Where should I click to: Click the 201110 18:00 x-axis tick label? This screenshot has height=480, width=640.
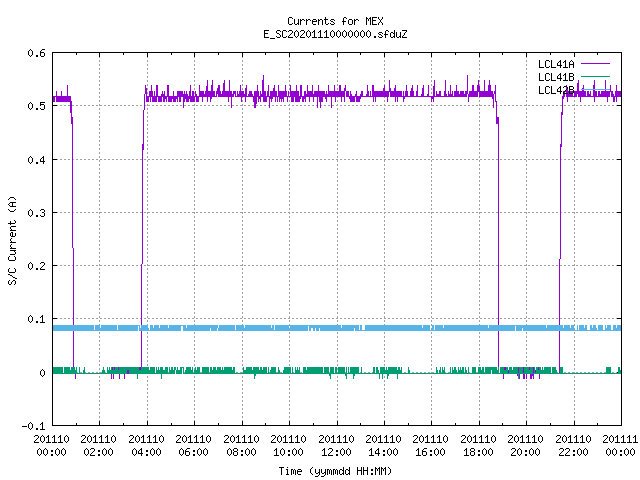click(x=478, y=446)
